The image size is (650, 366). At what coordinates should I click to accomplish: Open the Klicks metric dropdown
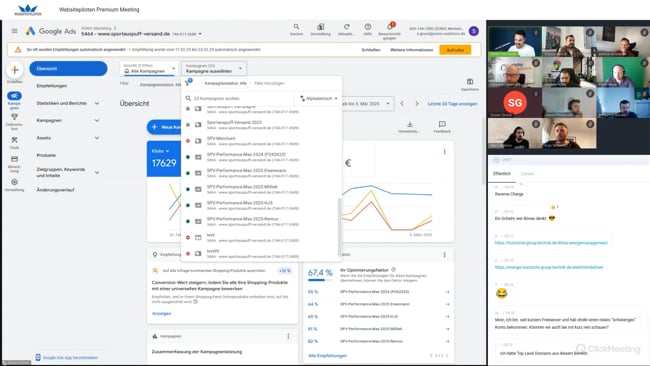point(160,151)
